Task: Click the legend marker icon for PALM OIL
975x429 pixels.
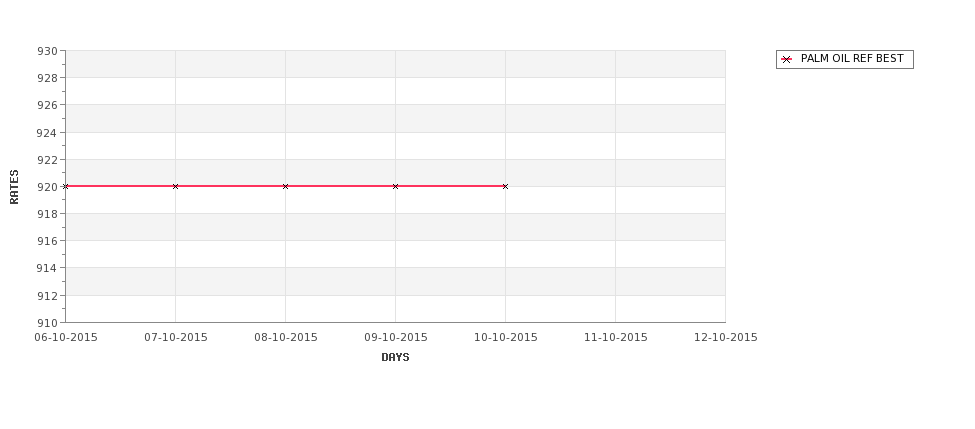Action: (x=787, y=60)
